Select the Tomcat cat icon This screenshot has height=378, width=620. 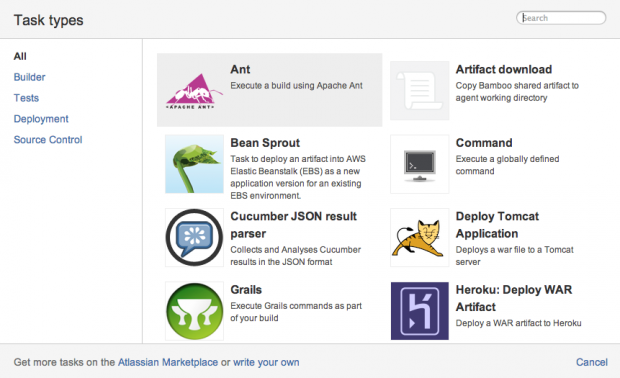[420, 238]
